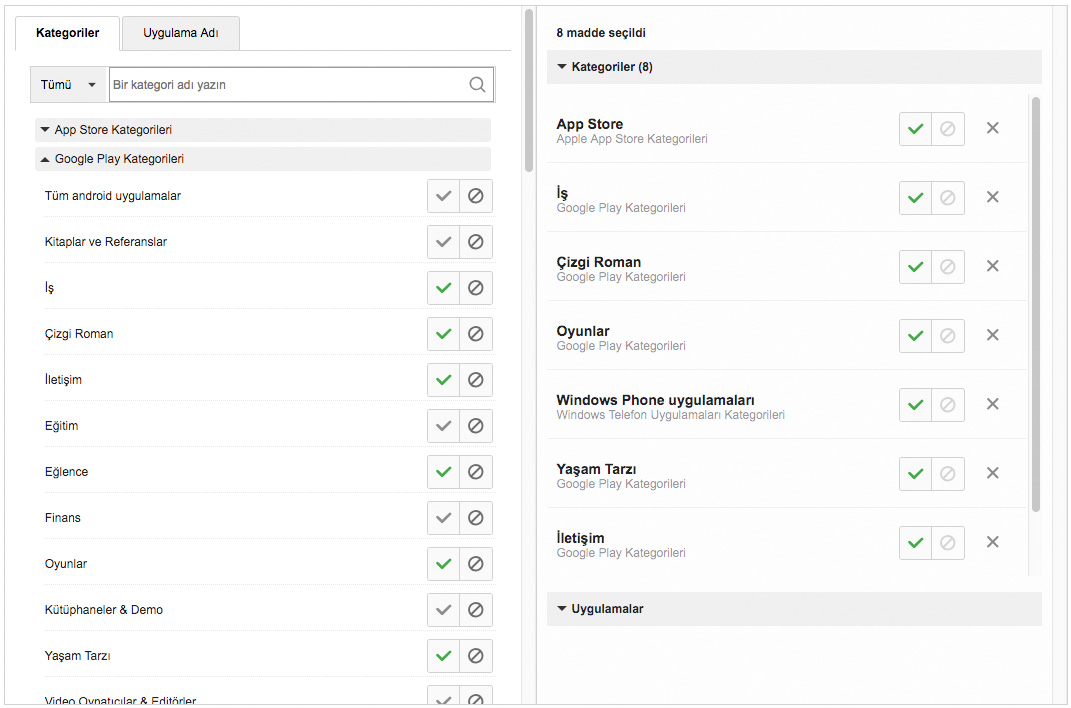Open the Tümü filter dropdown
Viewport: 1071px width, 708px height.
(x=68, y=85)
